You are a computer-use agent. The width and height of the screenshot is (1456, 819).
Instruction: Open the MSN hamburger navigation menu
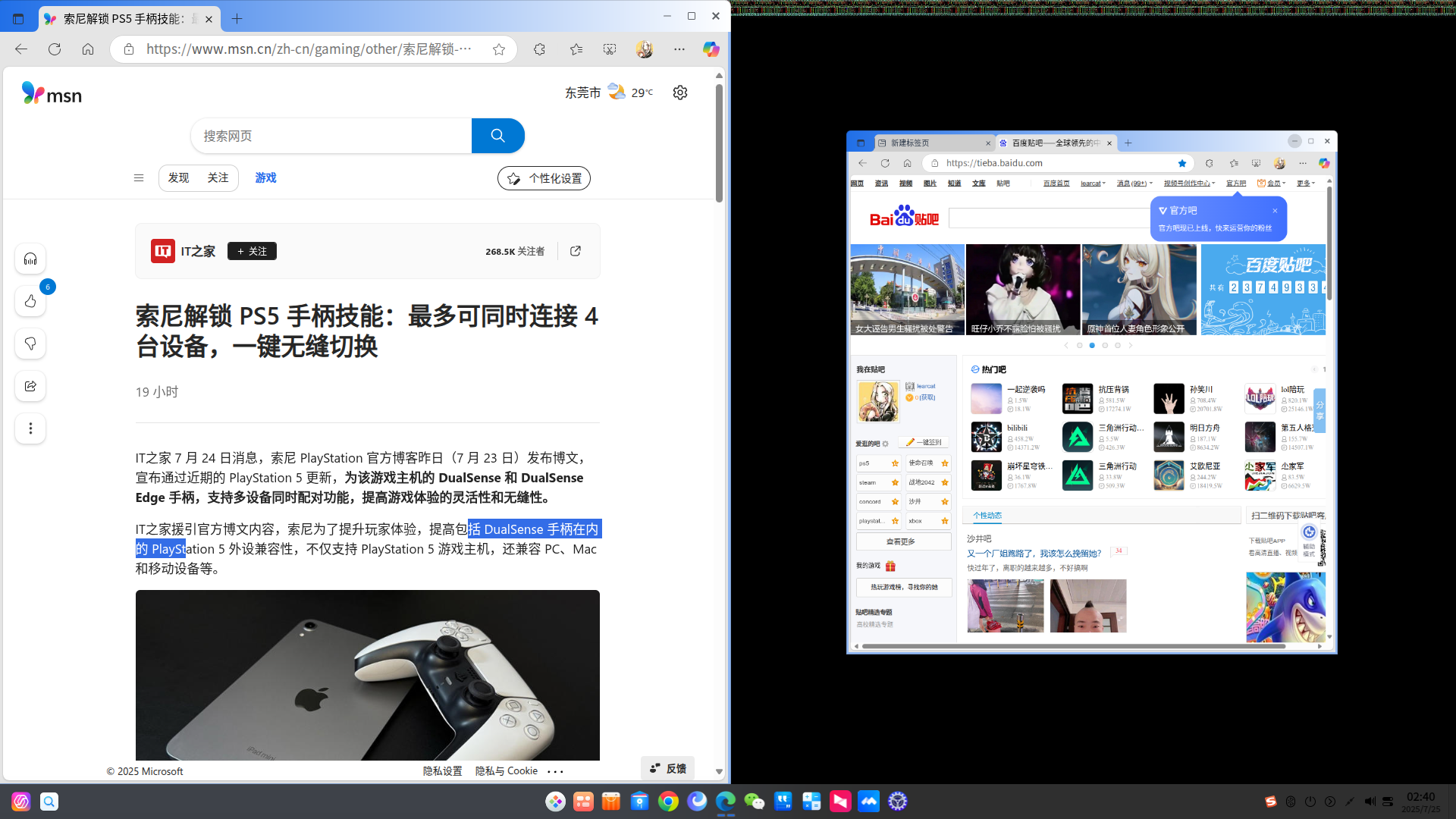[x=139, y=178]
